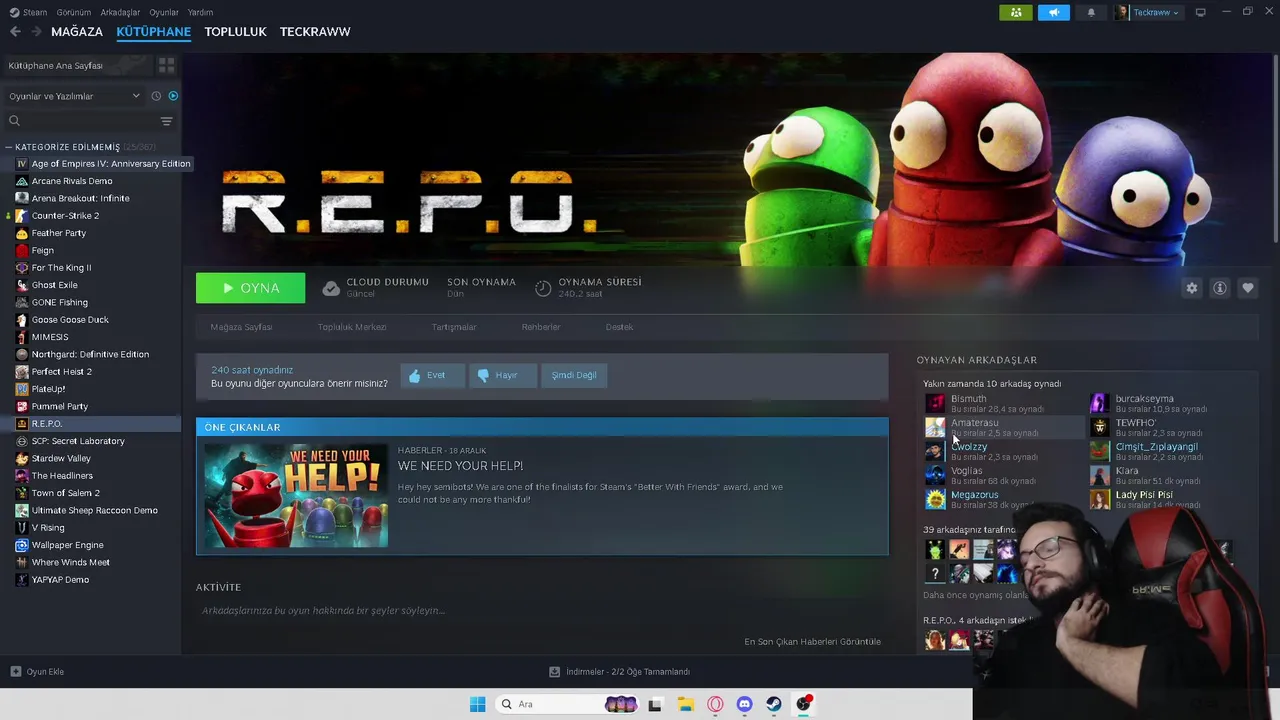
Task: Expand the Oyunlar ve Yazılımlar dropdown
Action: (74, 96)
